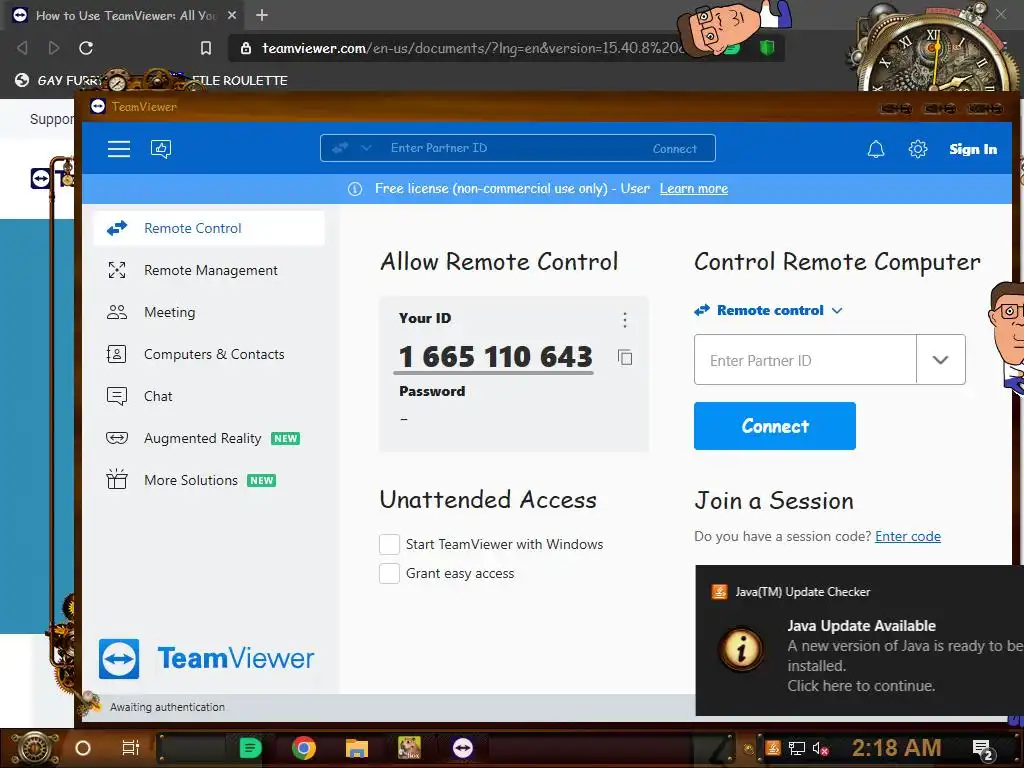Screen dimensions: 1024x768
Task: Click the Chat bubble icon
Action: coord(117,396)
